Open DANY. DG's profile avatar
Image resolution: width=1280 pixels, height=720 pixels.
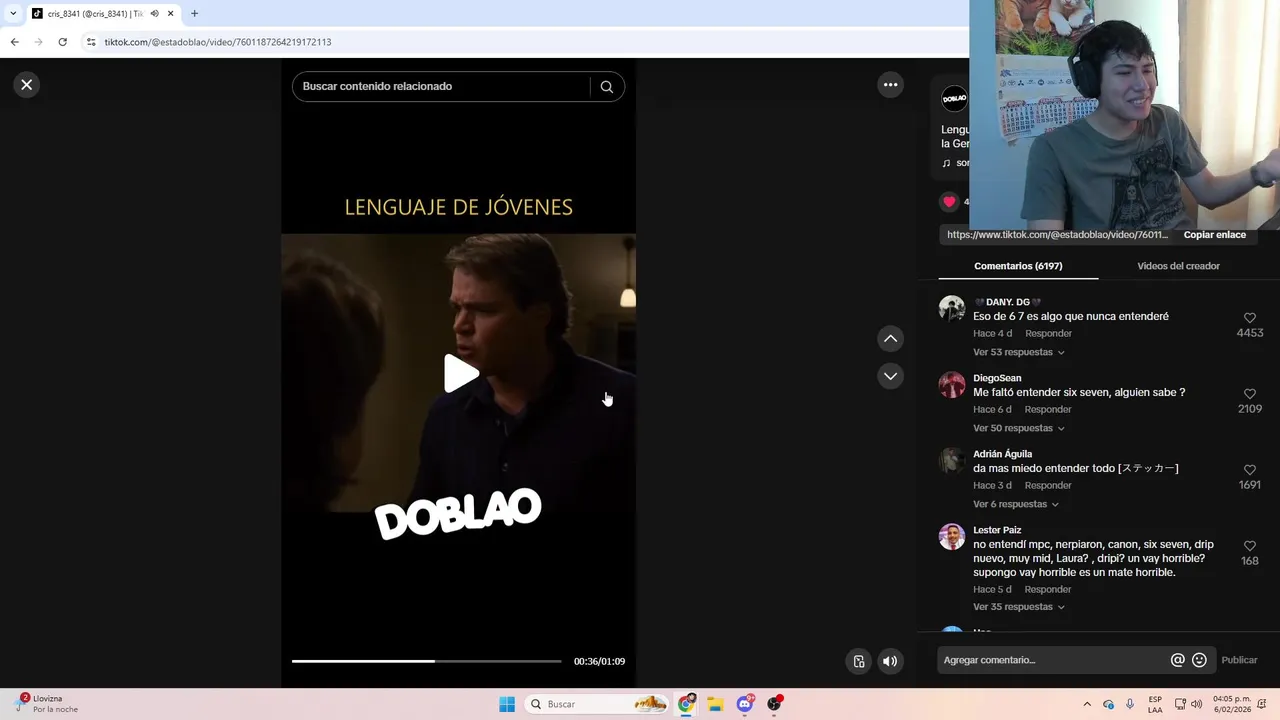(952, 308)
